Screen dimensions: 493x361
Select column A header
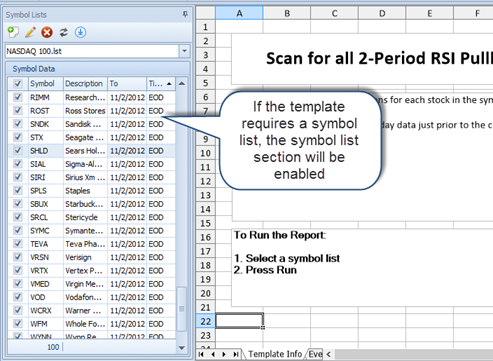239,13
